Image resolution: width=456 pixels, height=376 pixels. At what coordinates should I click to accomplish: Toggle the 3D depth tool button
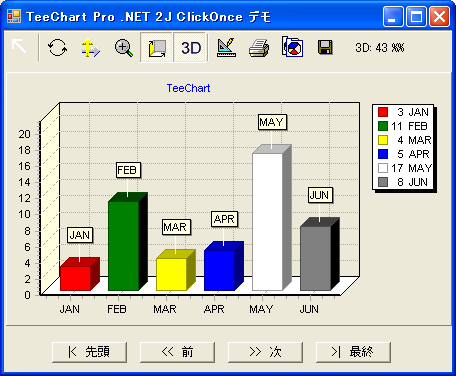156,47
